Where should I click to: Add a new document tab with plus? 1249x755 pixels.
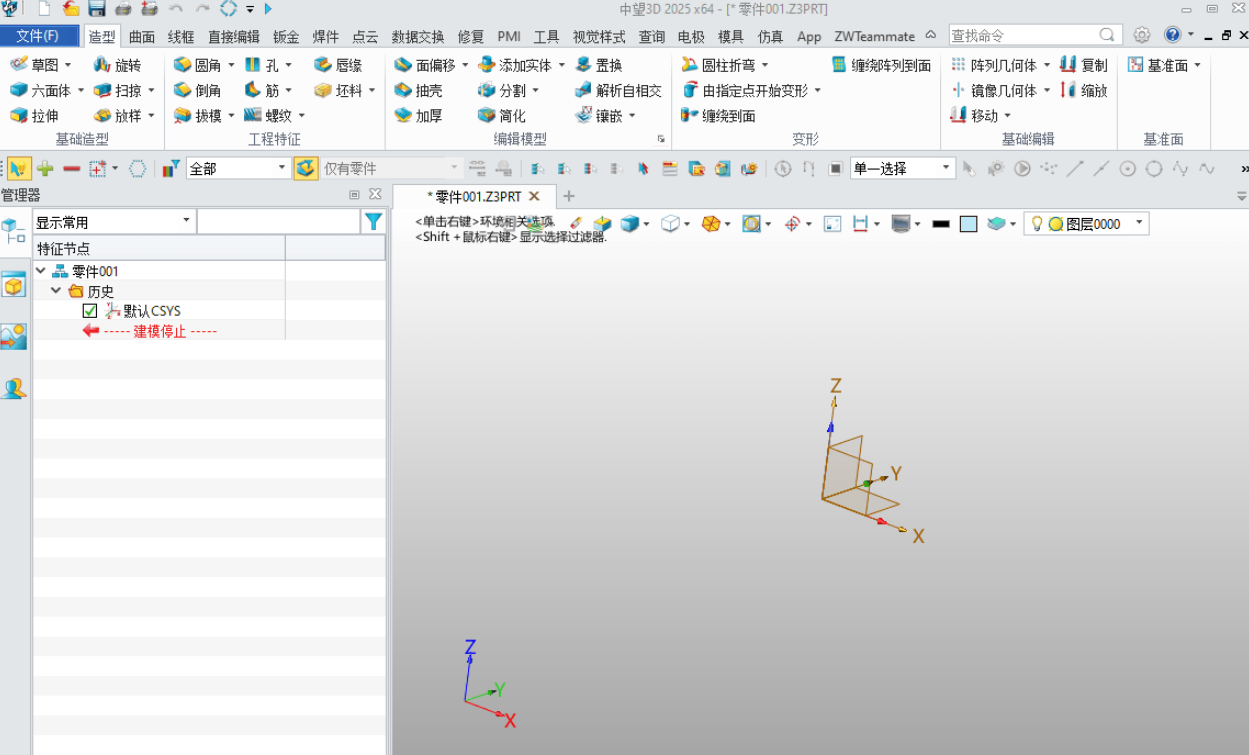[x=569, y=196]
